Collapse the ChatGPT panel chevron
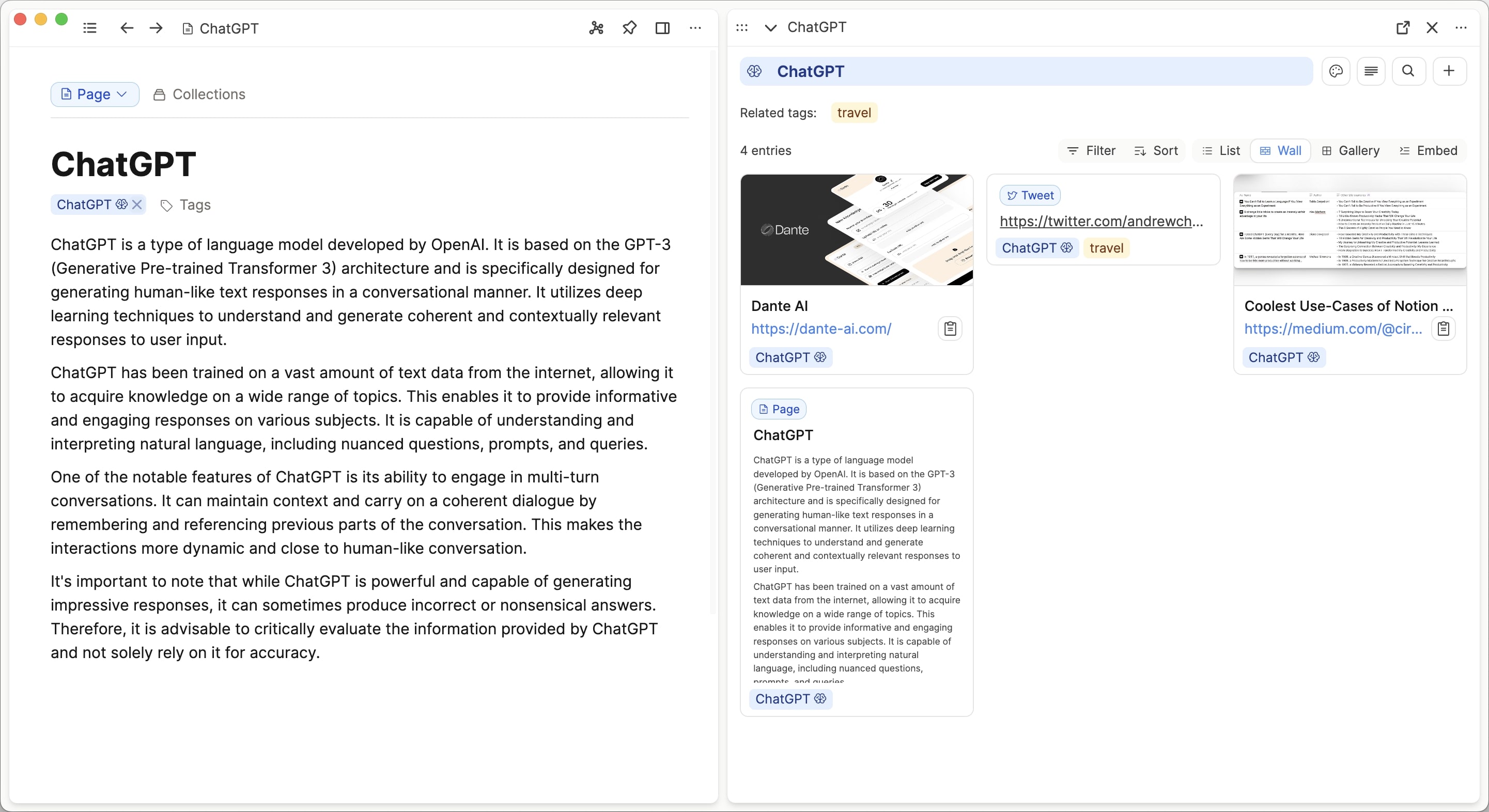This screenshot has height=812, width=1489. coord(770,28)
